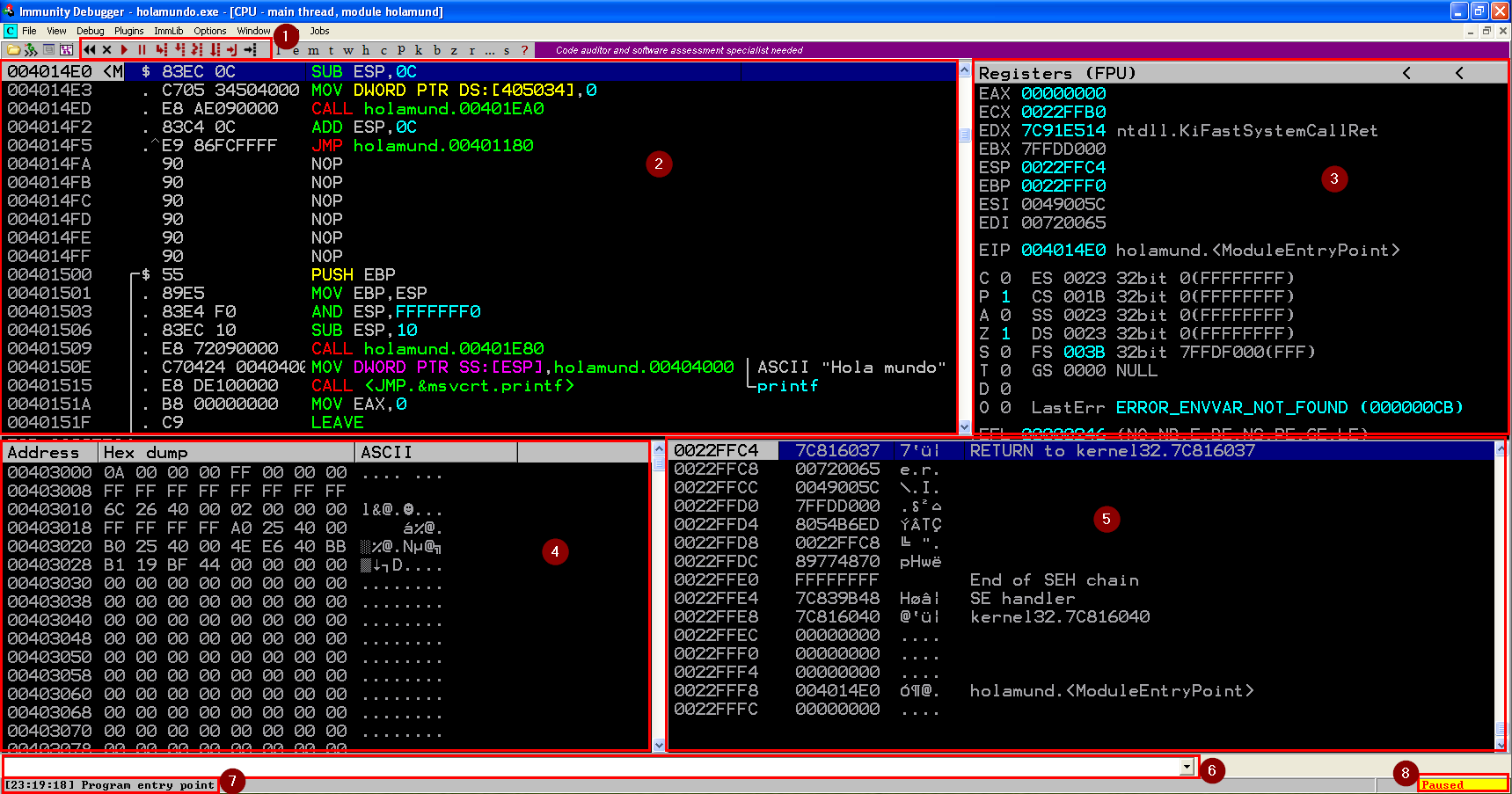
Task: Click into the command input field
Action: [x=589, y=767]
